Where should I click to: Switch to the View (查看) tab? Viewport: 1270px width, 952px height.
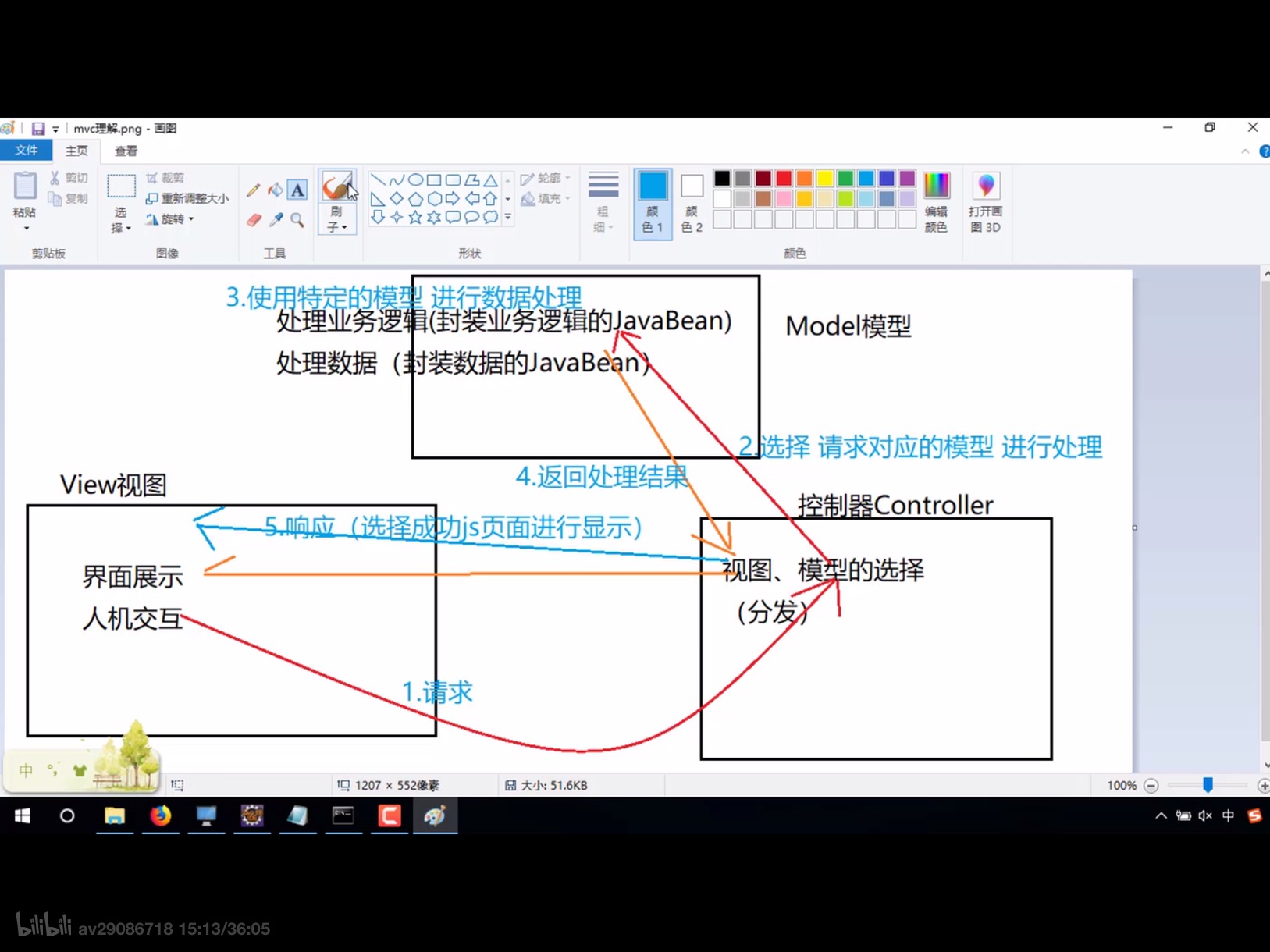click(x=126, y=151)
